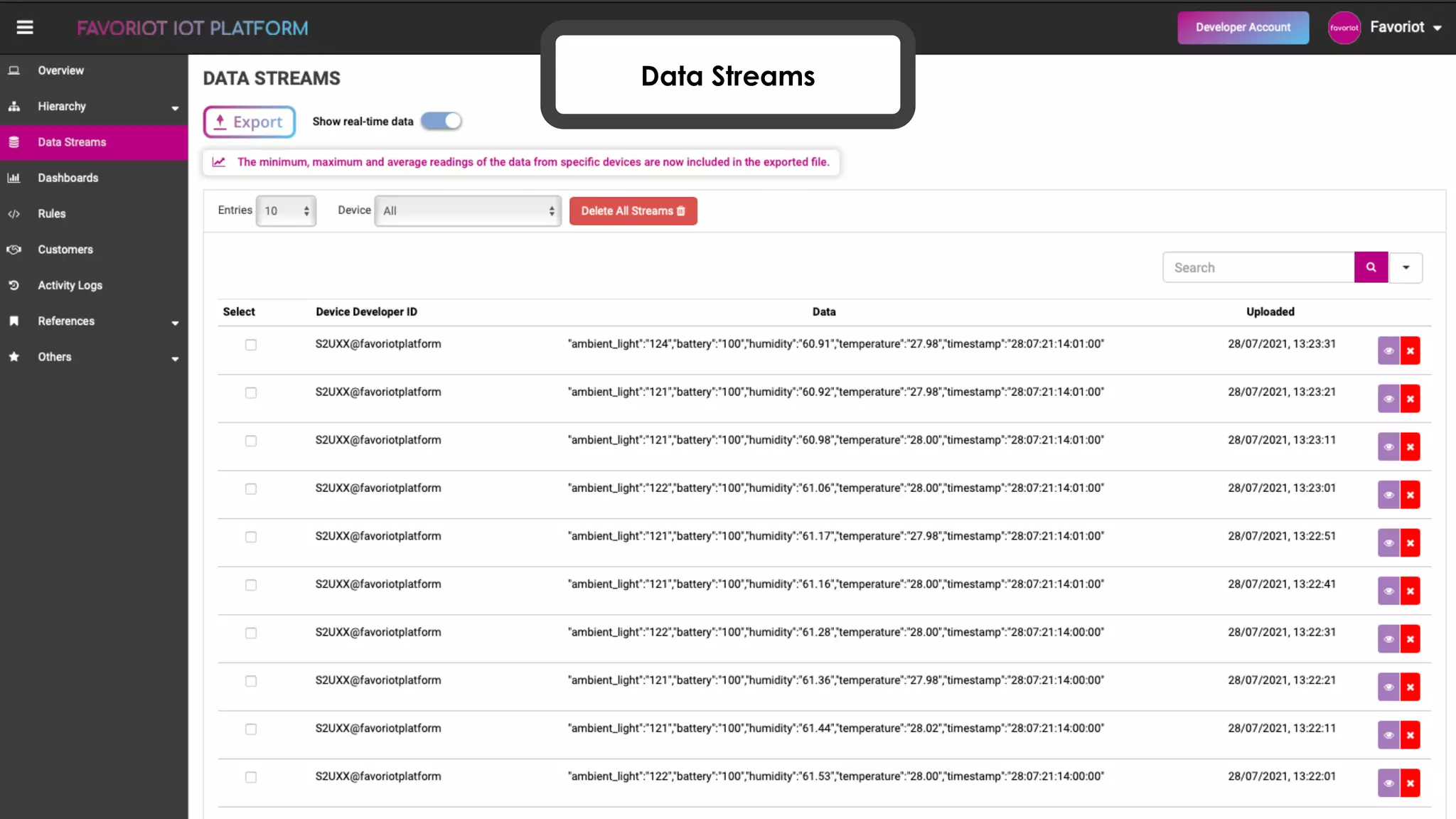Image resolution: width=1456 pixels, height=819 pixels.
Task: View stream uploaded at 13:22:51 eye icon
Action: [x=1388, y=543]
